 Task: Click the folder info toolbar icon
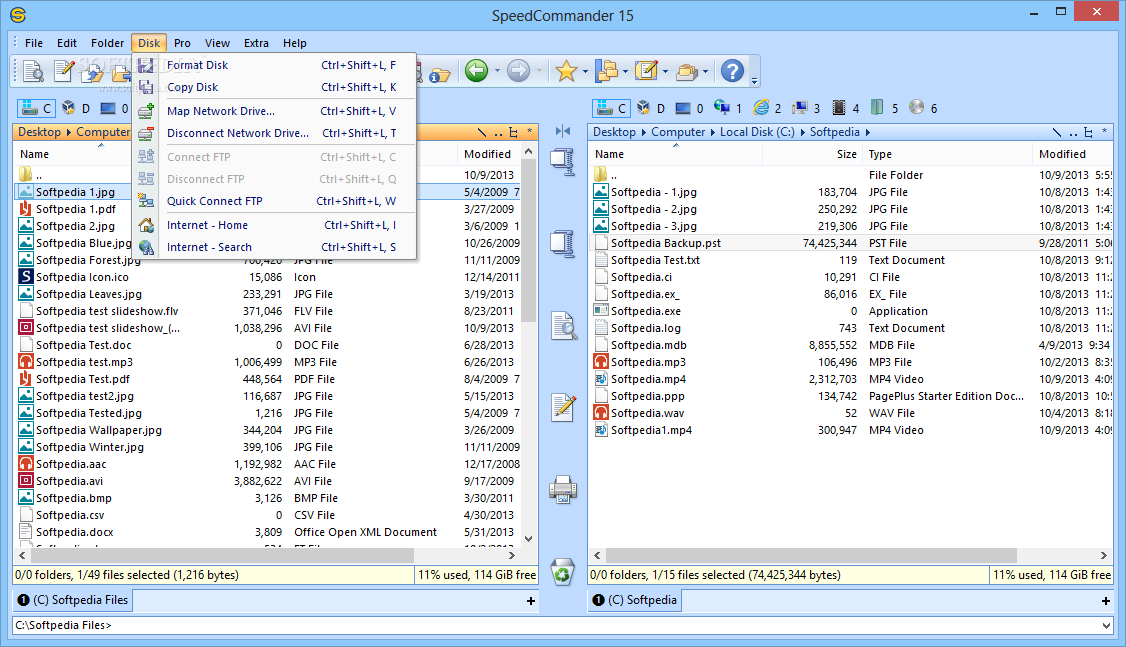[439, 75]
